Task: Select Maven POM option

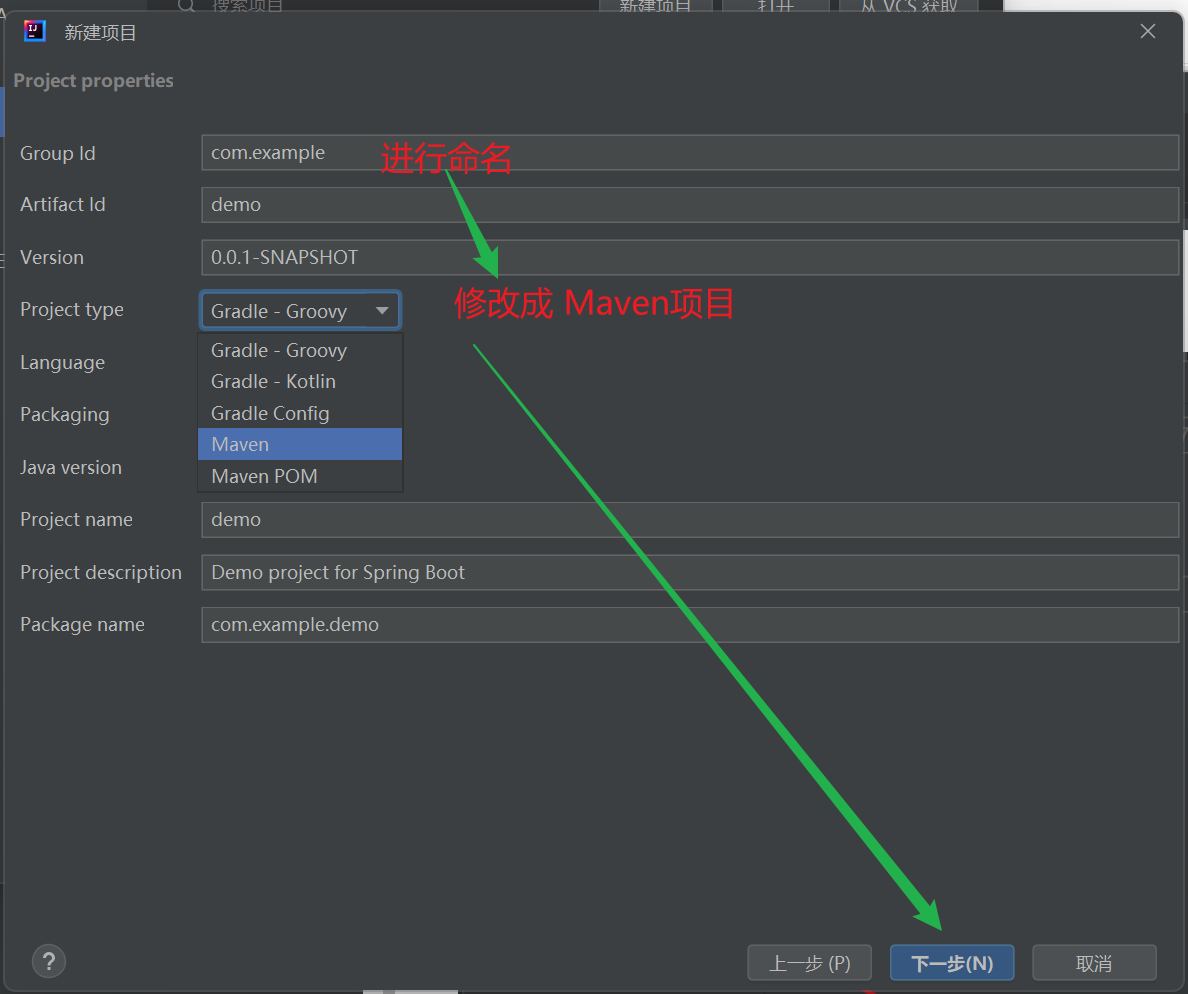Action: pos(300,477)
